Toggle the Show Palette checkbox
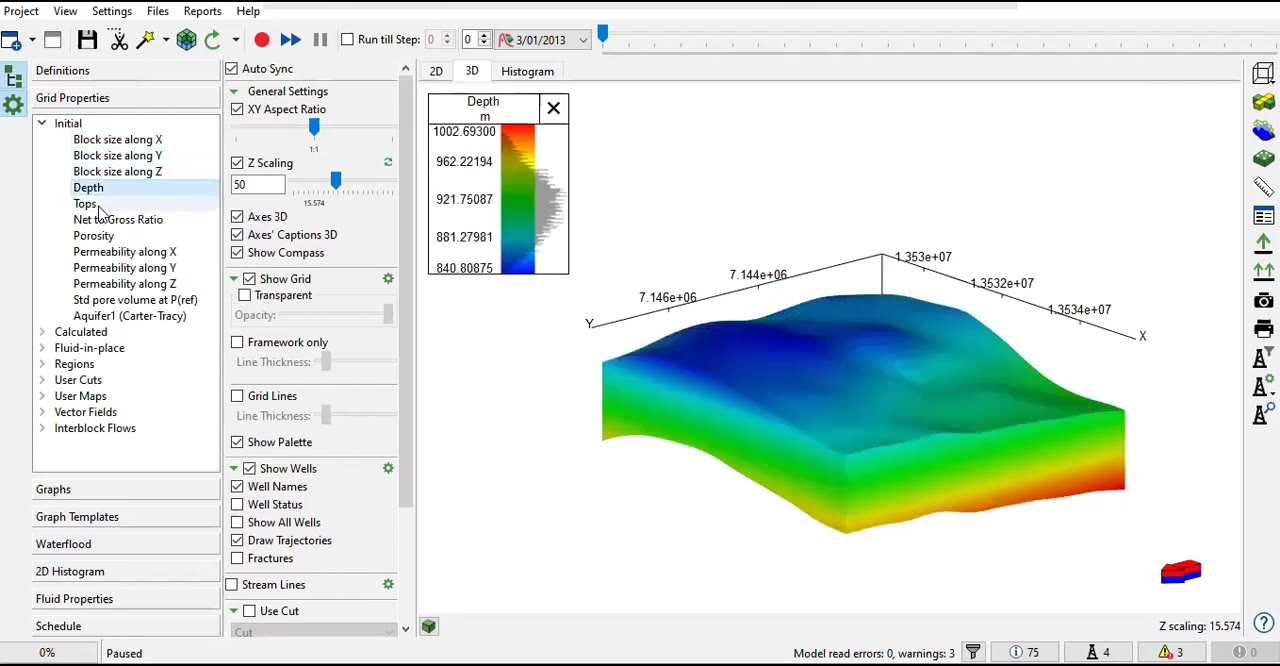1280x666 pixels. click(x=237, y=443)
